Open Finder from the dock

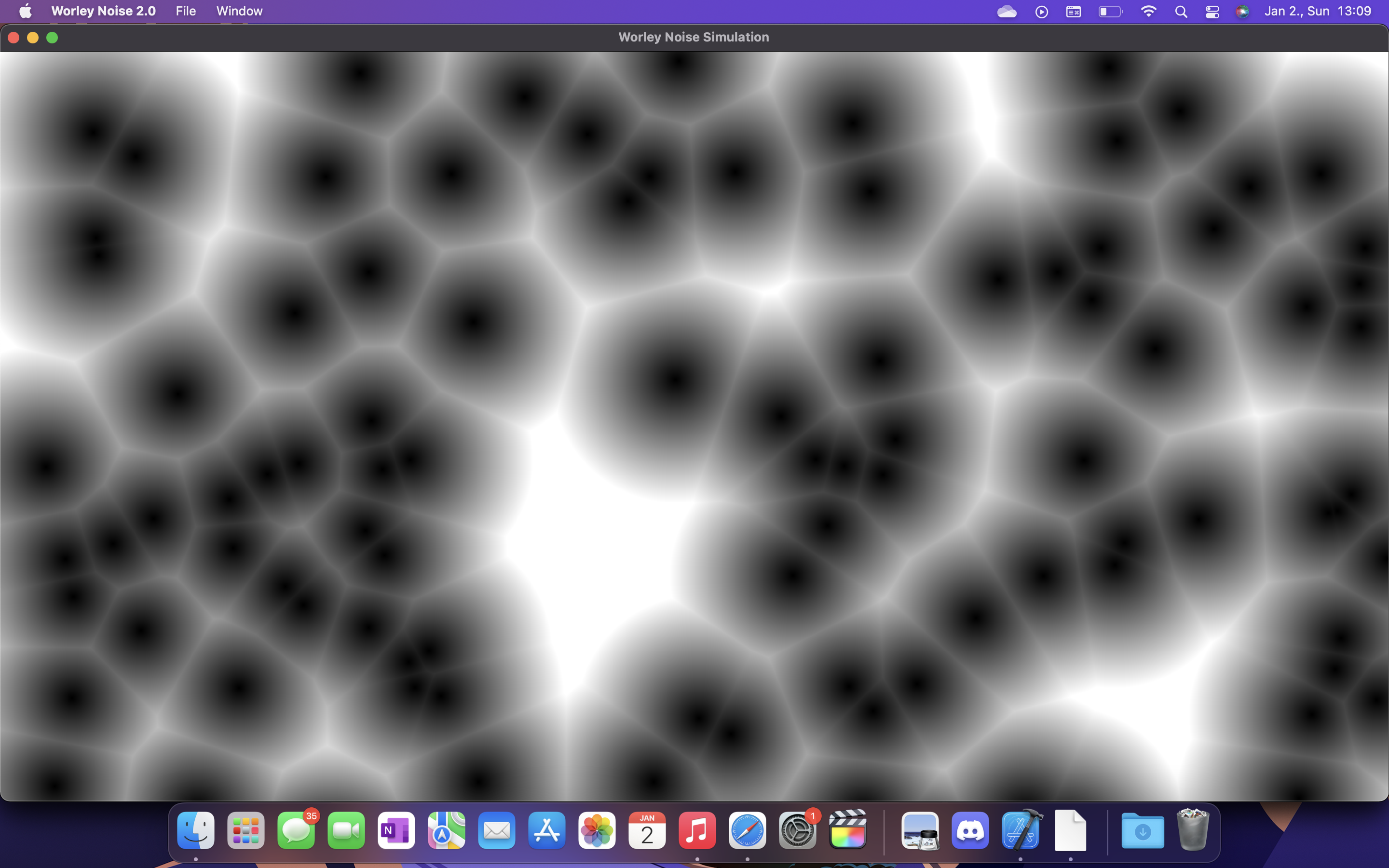point(196,831)
